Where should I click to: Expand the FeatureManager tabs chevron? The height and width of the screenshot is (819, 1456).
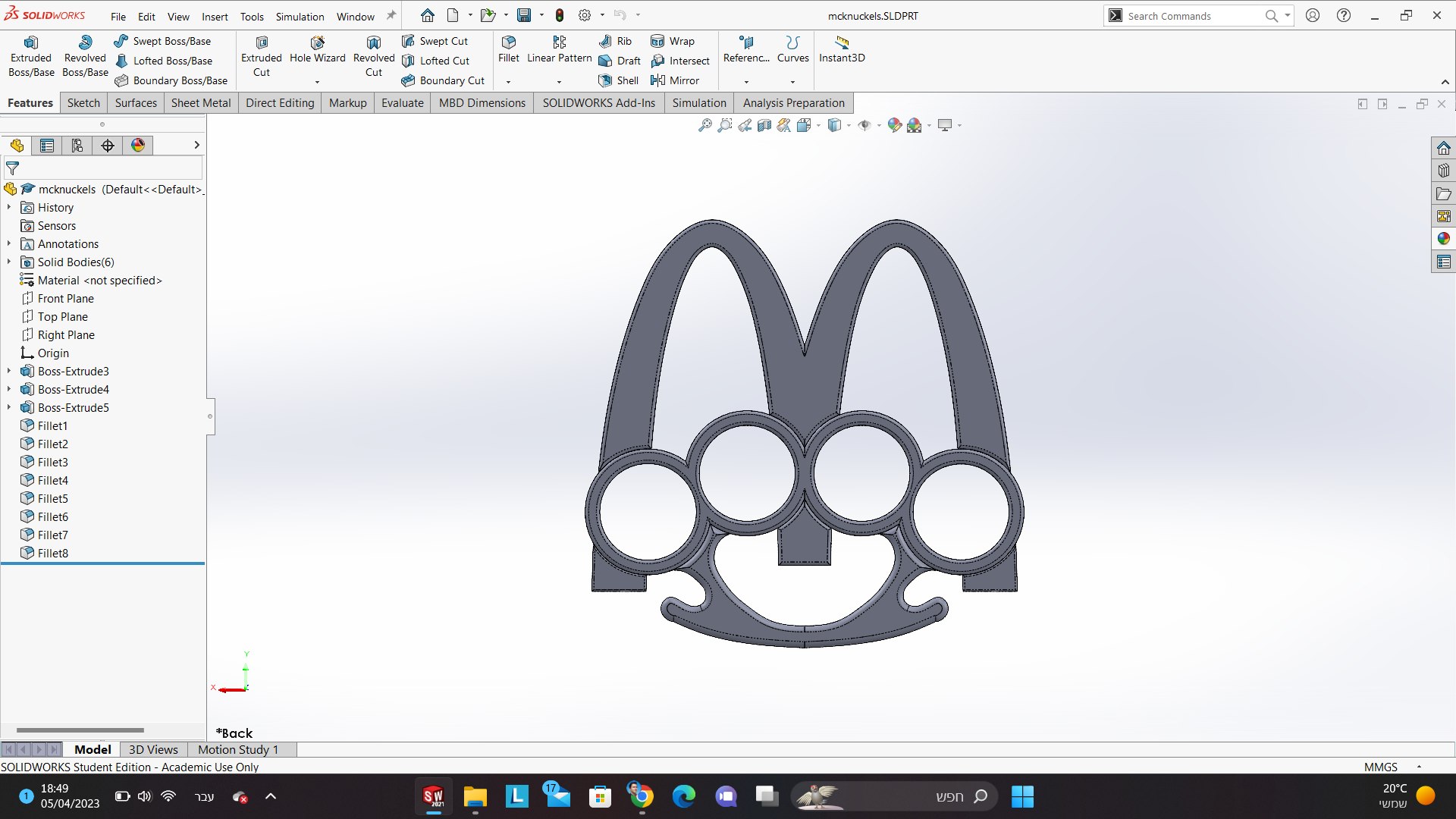(196, 145)
